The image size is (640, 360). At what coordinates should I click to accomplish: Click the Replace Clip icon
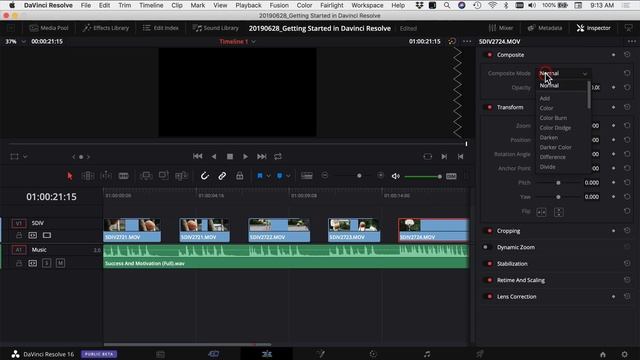181,176
